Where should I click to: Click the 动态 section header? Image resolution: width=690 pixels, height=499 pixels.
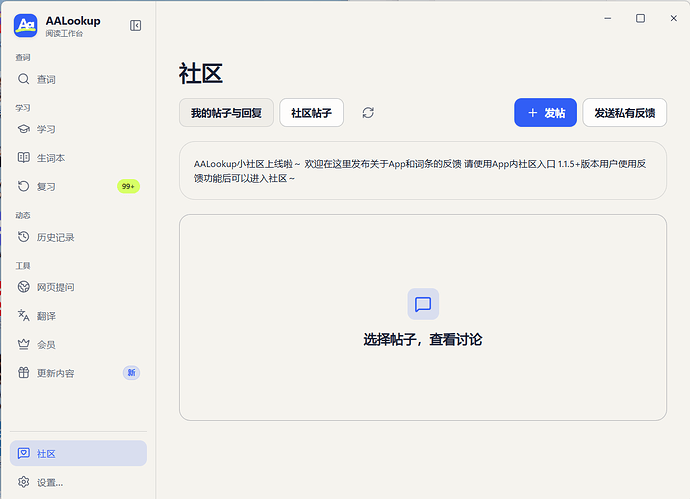click(x=23, y=215)
